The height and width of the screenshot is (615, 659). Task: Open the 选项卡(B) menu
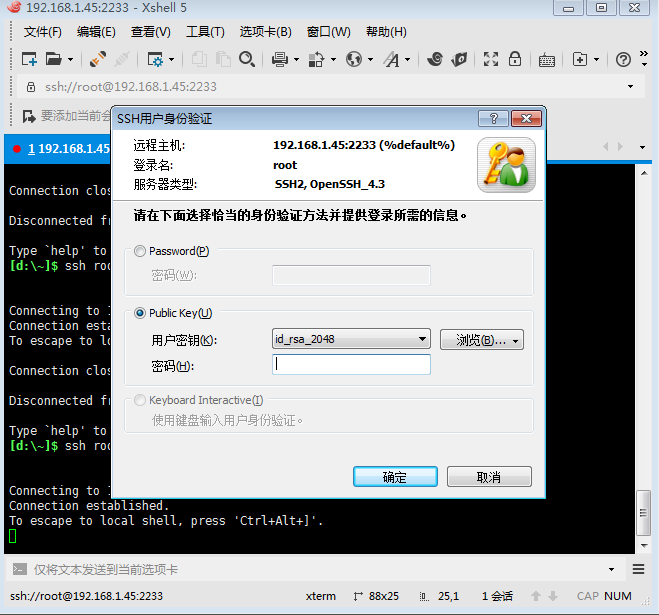tap(266, 32)
